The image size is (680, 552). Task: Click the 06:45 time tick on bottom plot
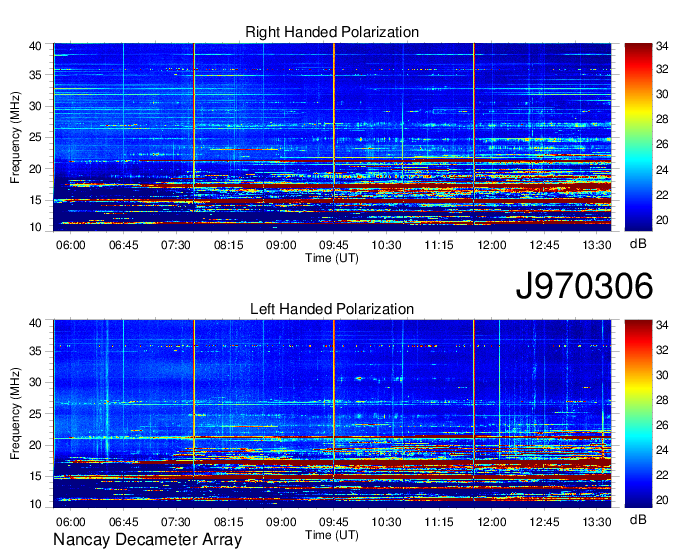pos(124,522)
